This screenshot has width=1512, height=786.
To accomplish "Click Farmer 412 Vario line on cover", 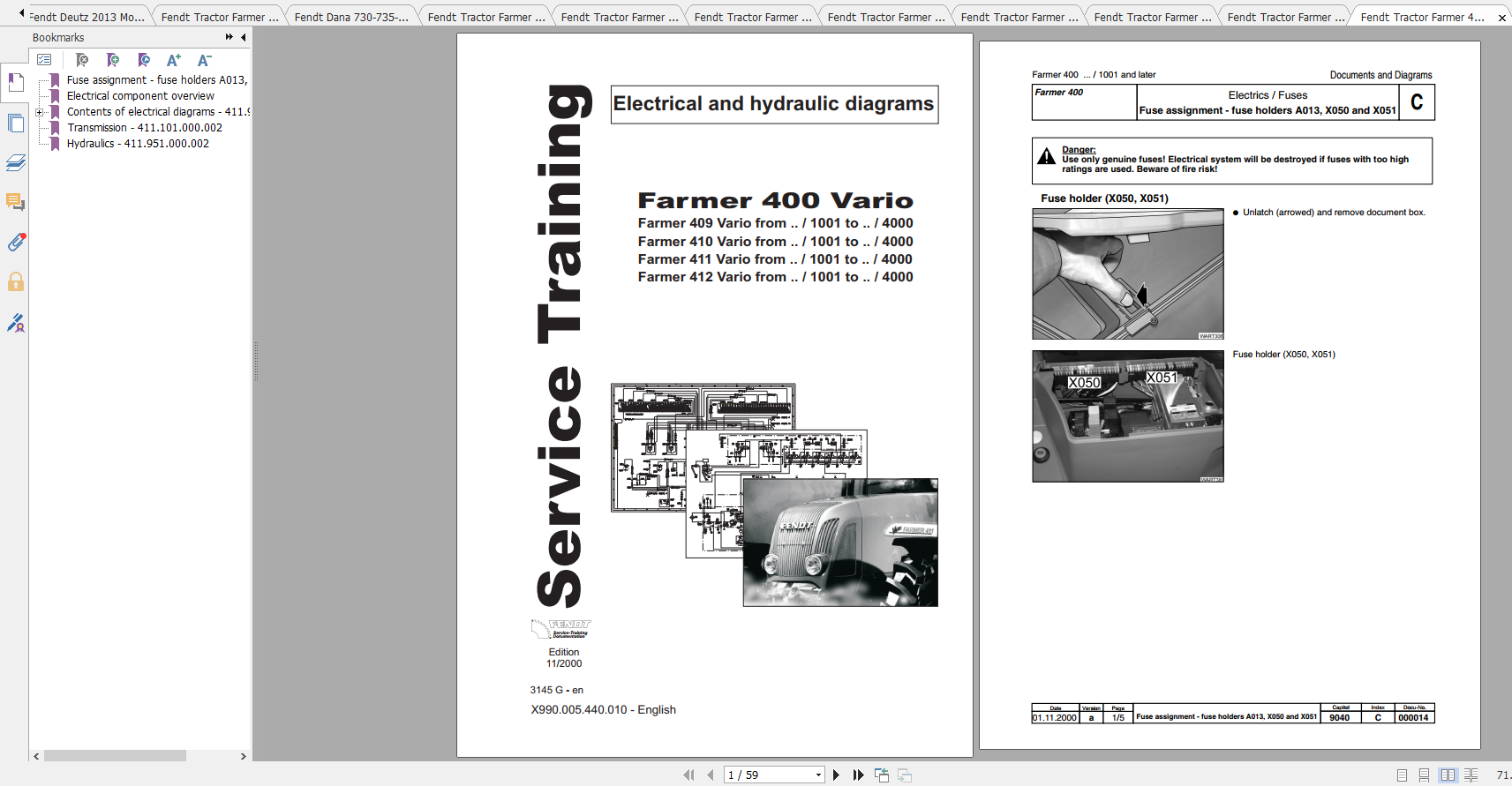I will [776, 277].
